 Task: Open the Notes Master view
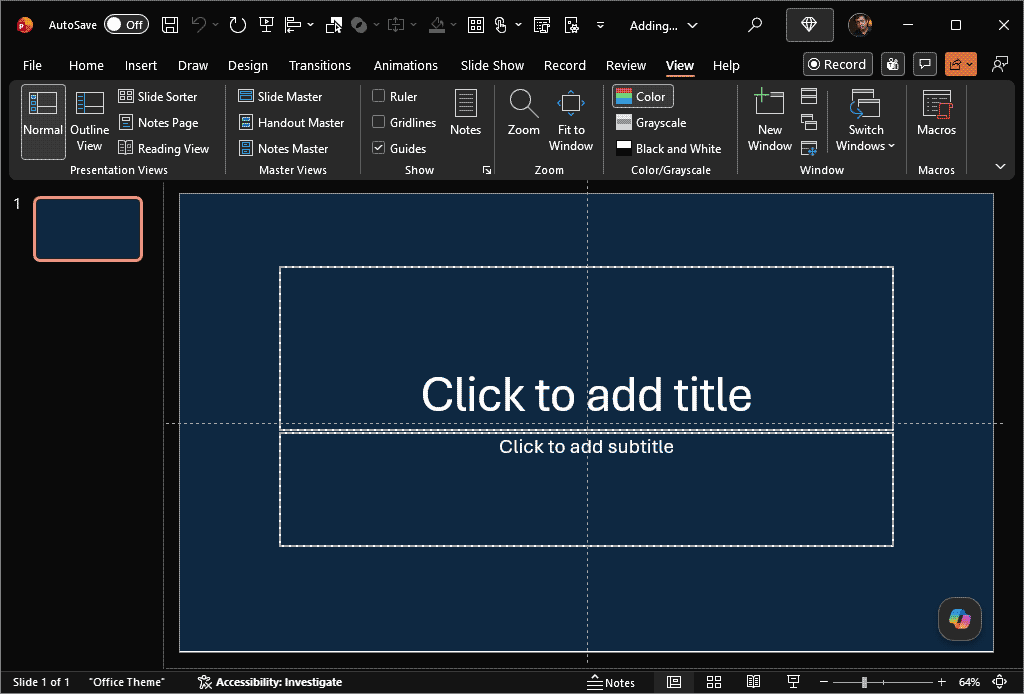[x=283, y=148]
